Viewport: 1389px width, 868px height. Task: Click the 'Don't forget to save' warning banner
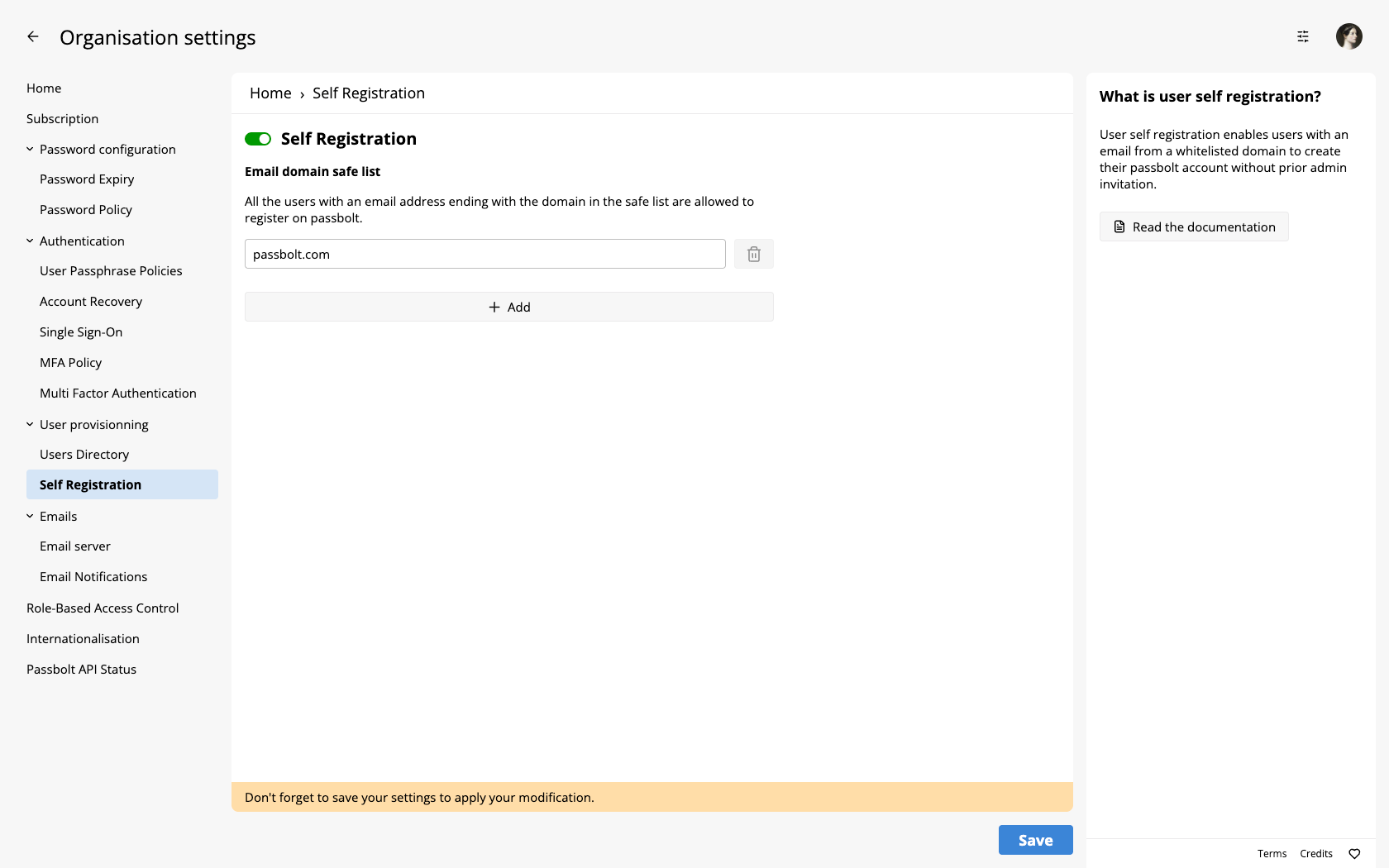coord(652,797)
